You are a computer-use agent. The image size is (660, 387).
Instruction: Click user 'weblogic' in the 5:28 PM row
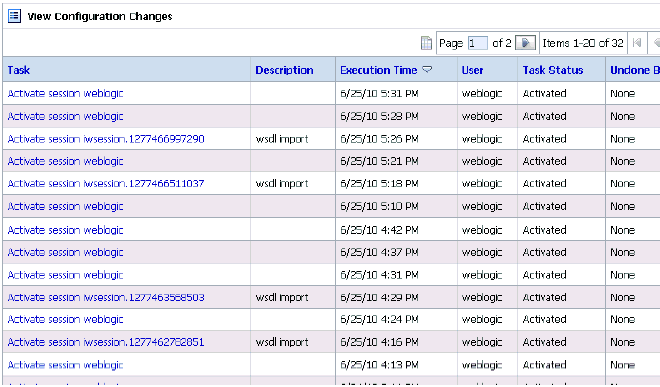(482, 116)
